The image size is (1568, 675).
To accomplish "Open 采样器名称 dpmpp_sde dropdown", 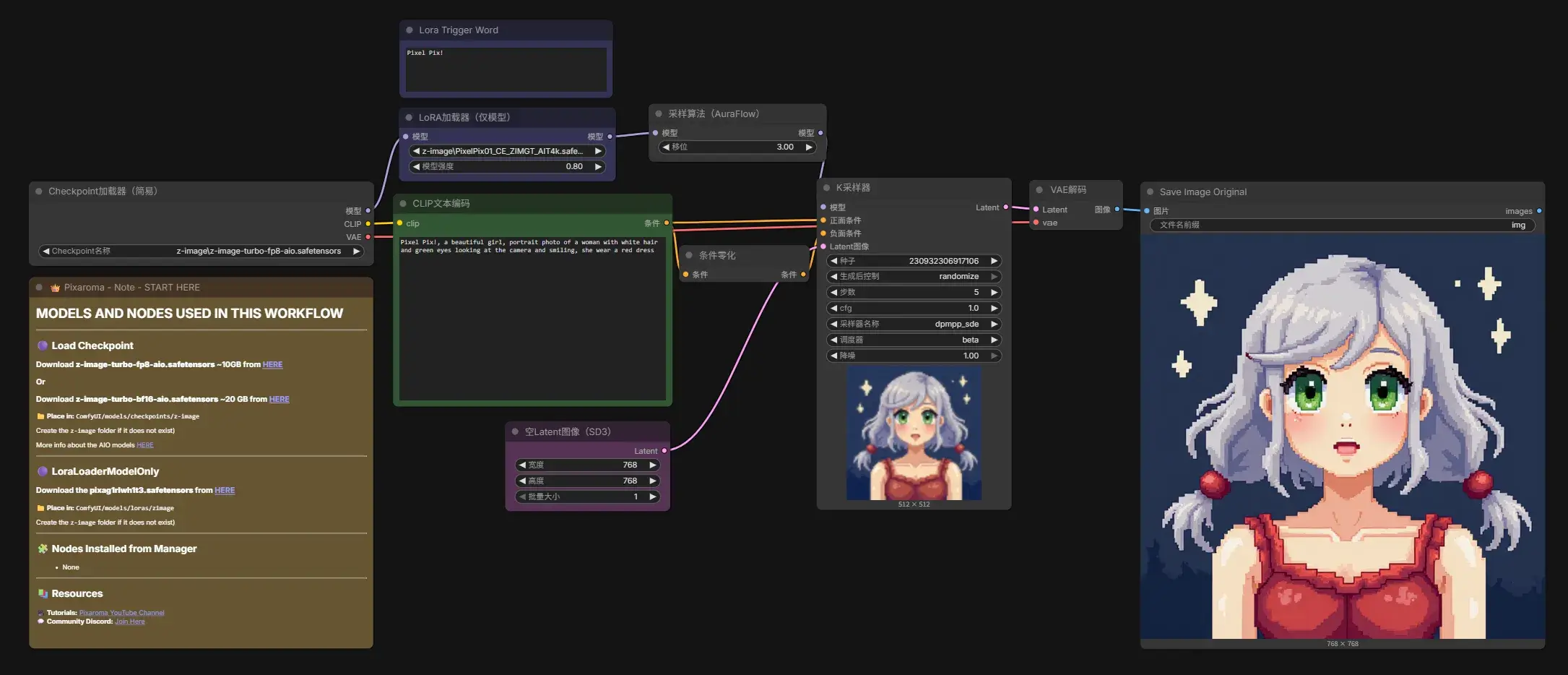I will click(x=914, y=324).
